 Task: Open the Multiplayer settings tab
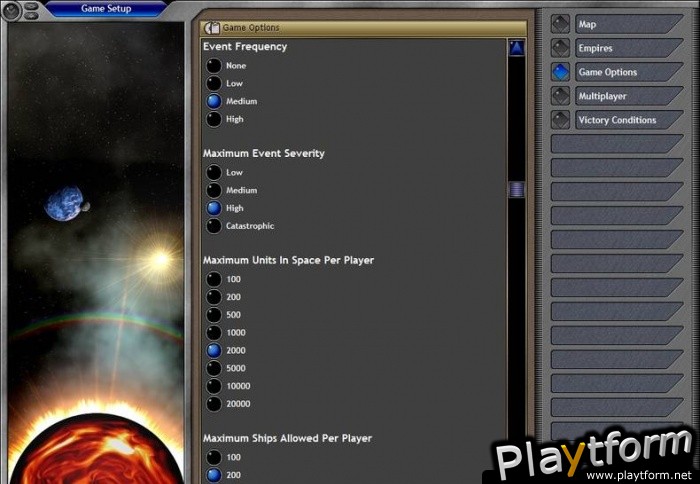point(629,96)
